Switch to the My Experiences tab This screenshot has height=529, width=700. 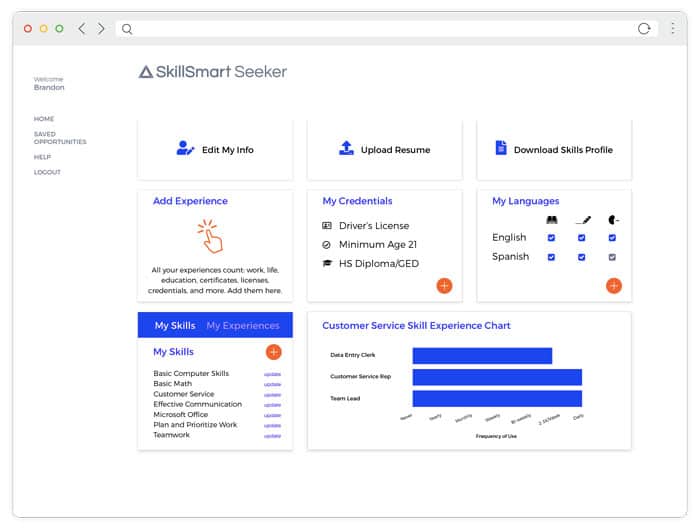point(243,325)
